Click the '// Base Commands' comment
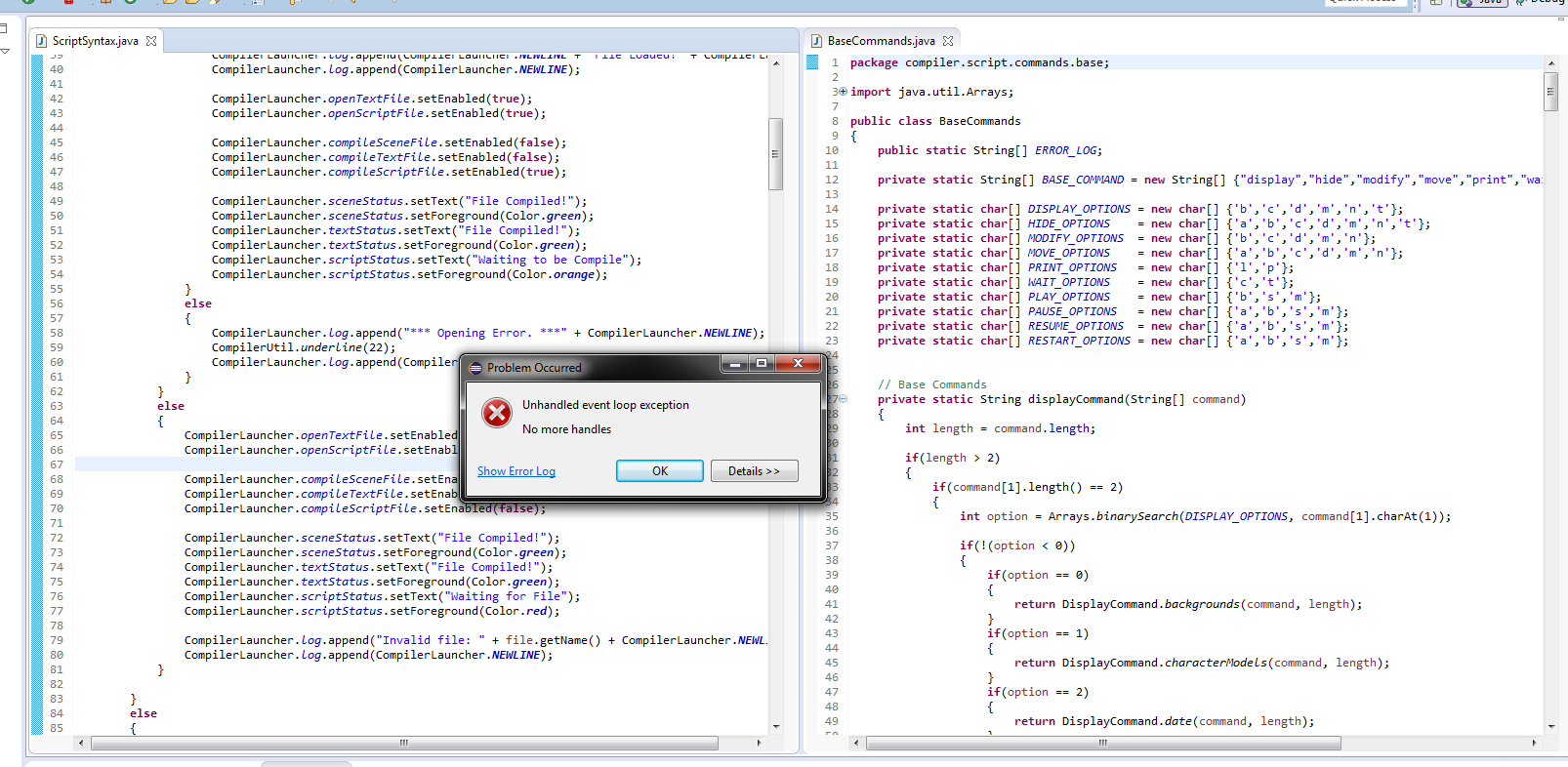 click(x=931, y=384)
